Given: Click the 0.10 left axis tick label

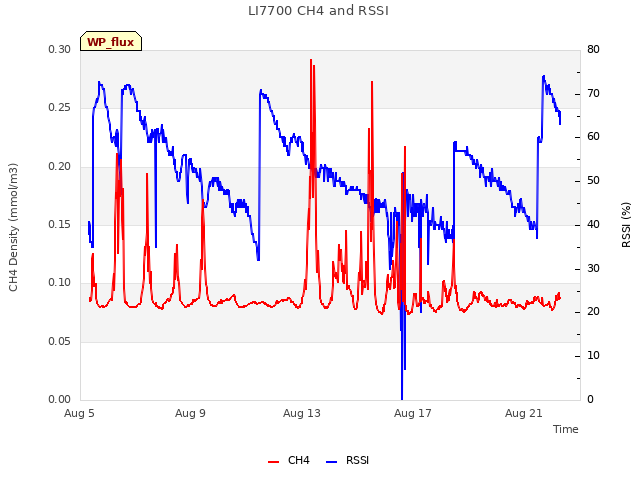Looking at the screenshot, I should point(60,282).
